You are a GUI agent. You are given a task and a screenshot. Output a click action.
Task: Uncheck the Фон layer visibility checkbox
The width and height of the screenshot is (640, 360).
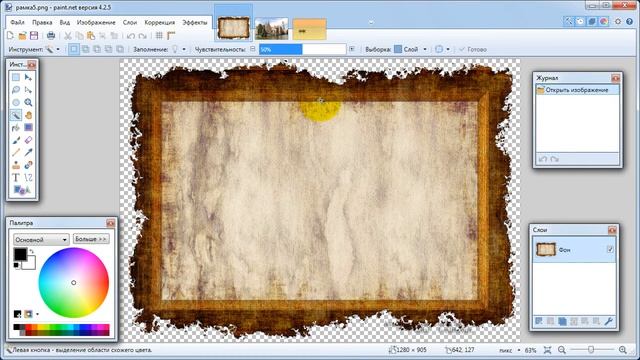pos(610,249)
